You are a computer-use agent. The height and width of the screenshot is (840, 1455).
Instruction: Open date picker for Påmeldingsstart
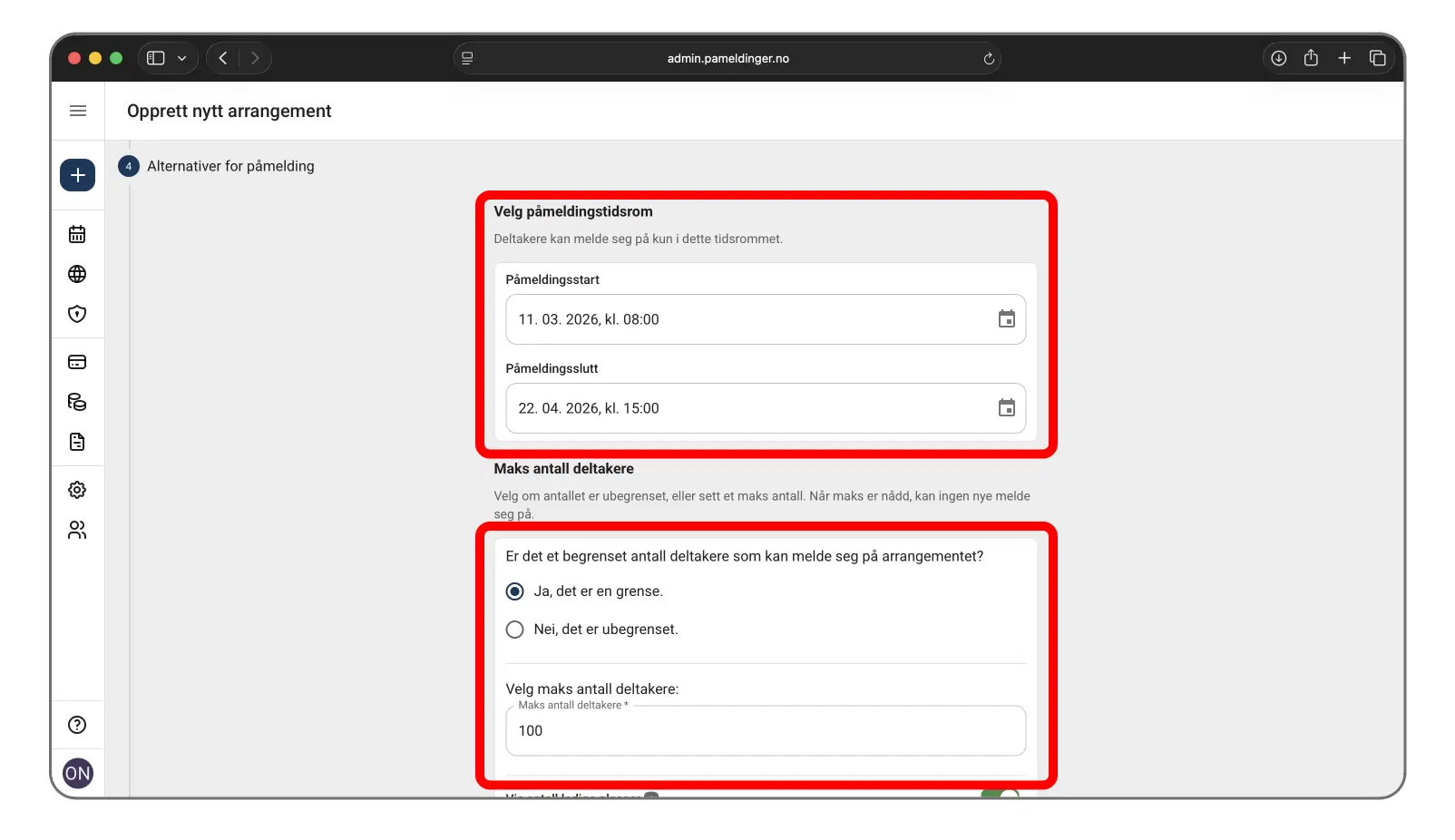[1006, 319]
